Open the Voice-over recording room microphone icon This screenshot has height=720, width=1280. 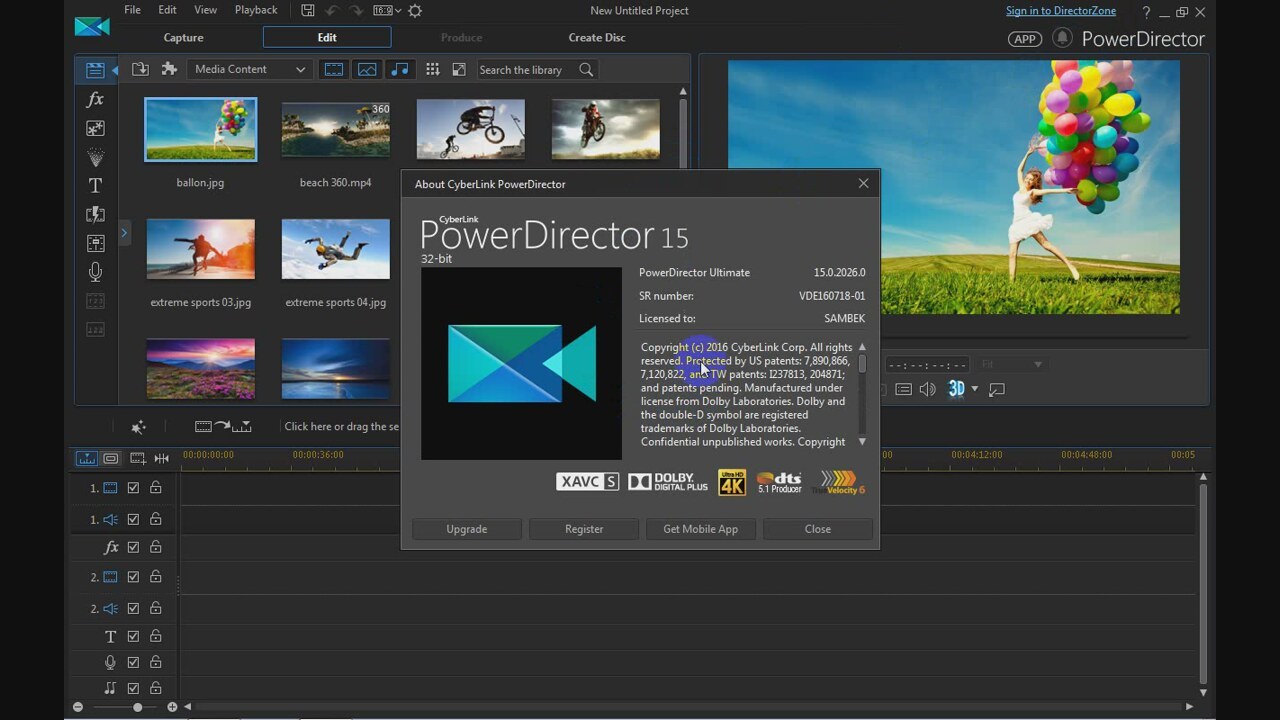95,271
